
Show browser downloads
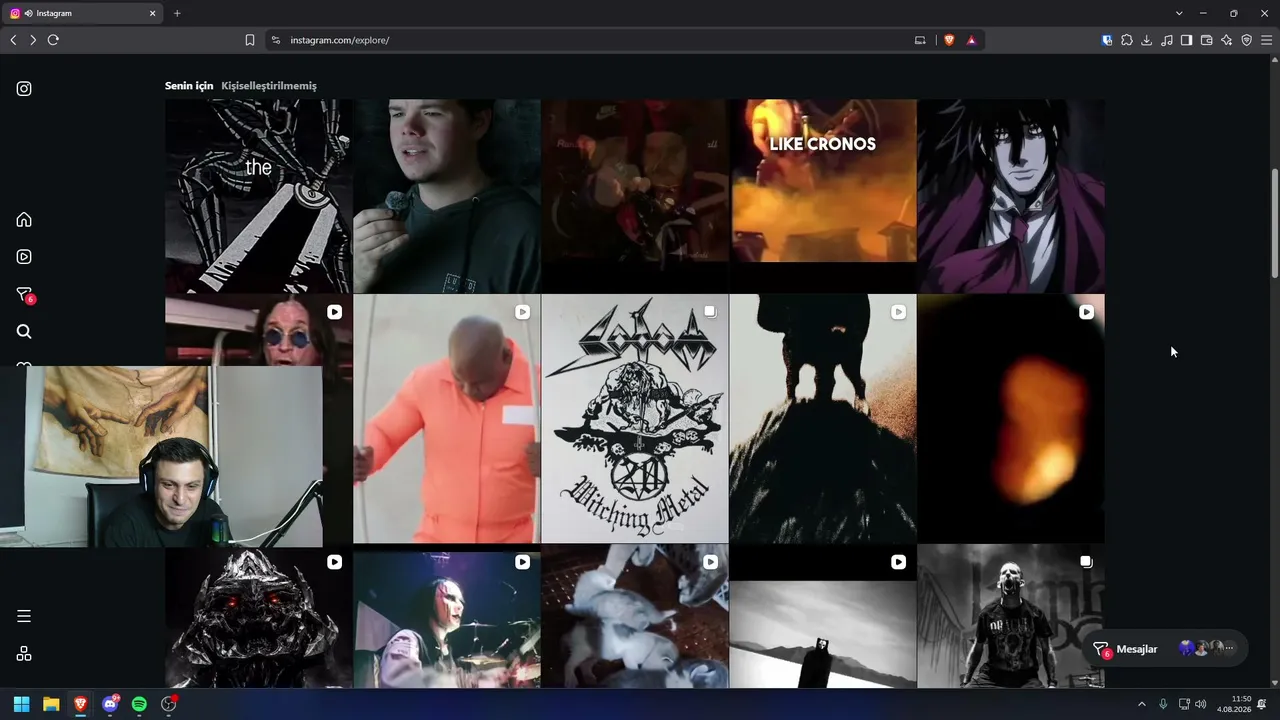pos(1147,40)
